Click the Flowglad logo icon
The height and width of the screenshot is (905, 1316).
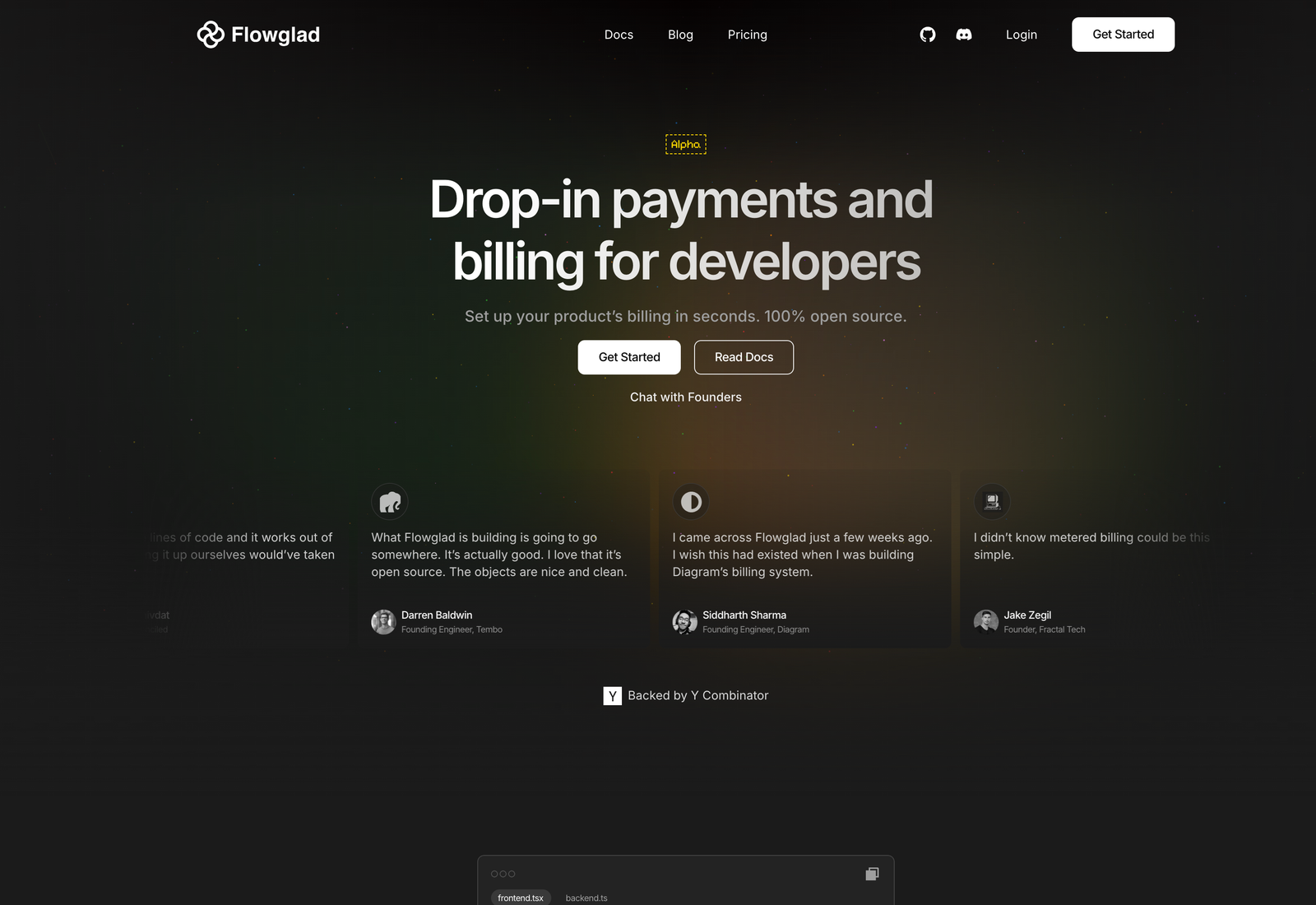pos(211,35)
